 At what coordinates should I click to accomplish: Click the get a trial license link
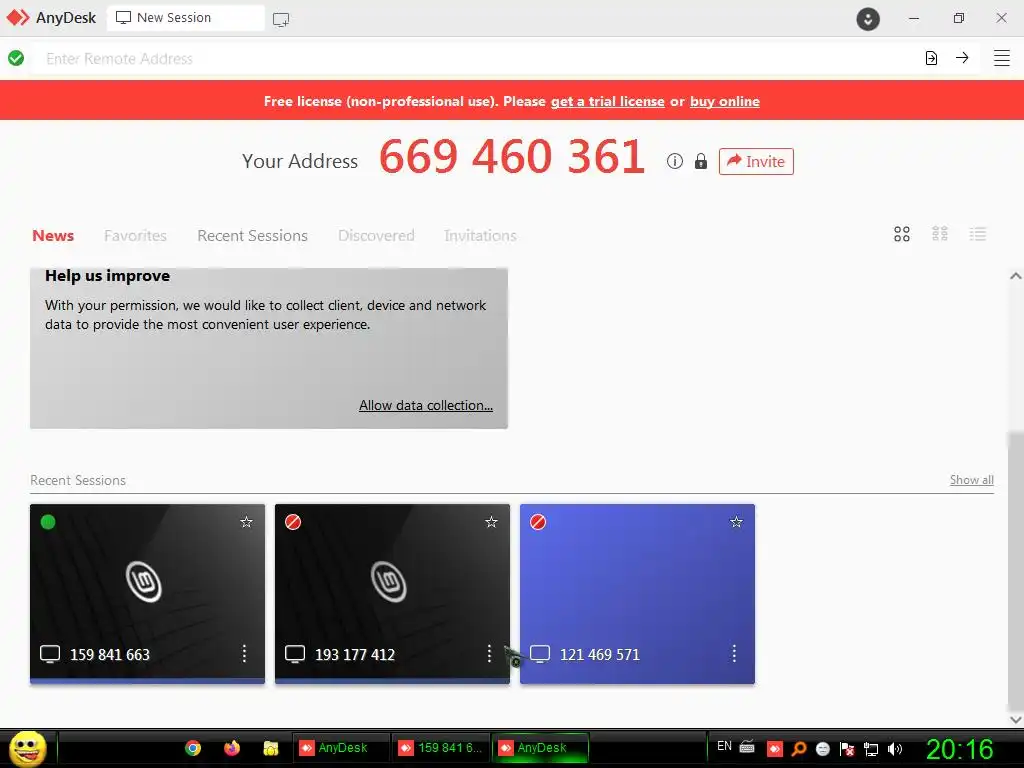pos(607,101)
